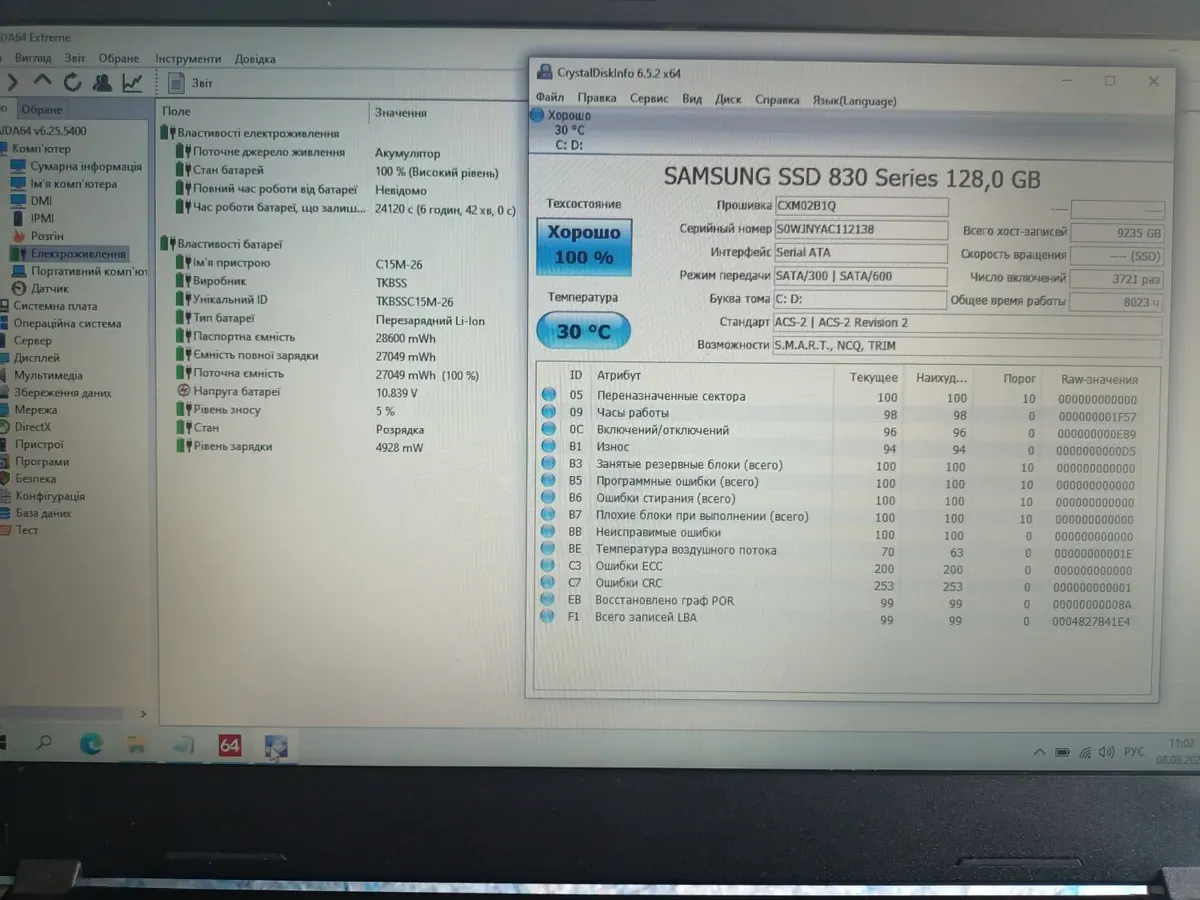This screenshot has height=900, width=1200.
Task: Click the up arrow navigation icon in AIDA64
Action: (x=42, y=82)
